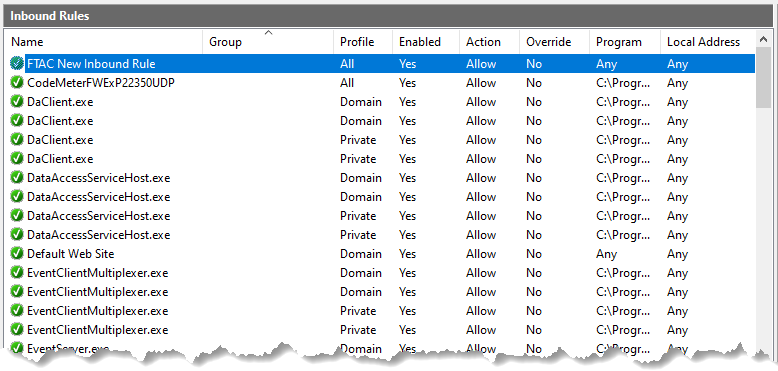Sort rules by Group column header

(x=268, y=42)
